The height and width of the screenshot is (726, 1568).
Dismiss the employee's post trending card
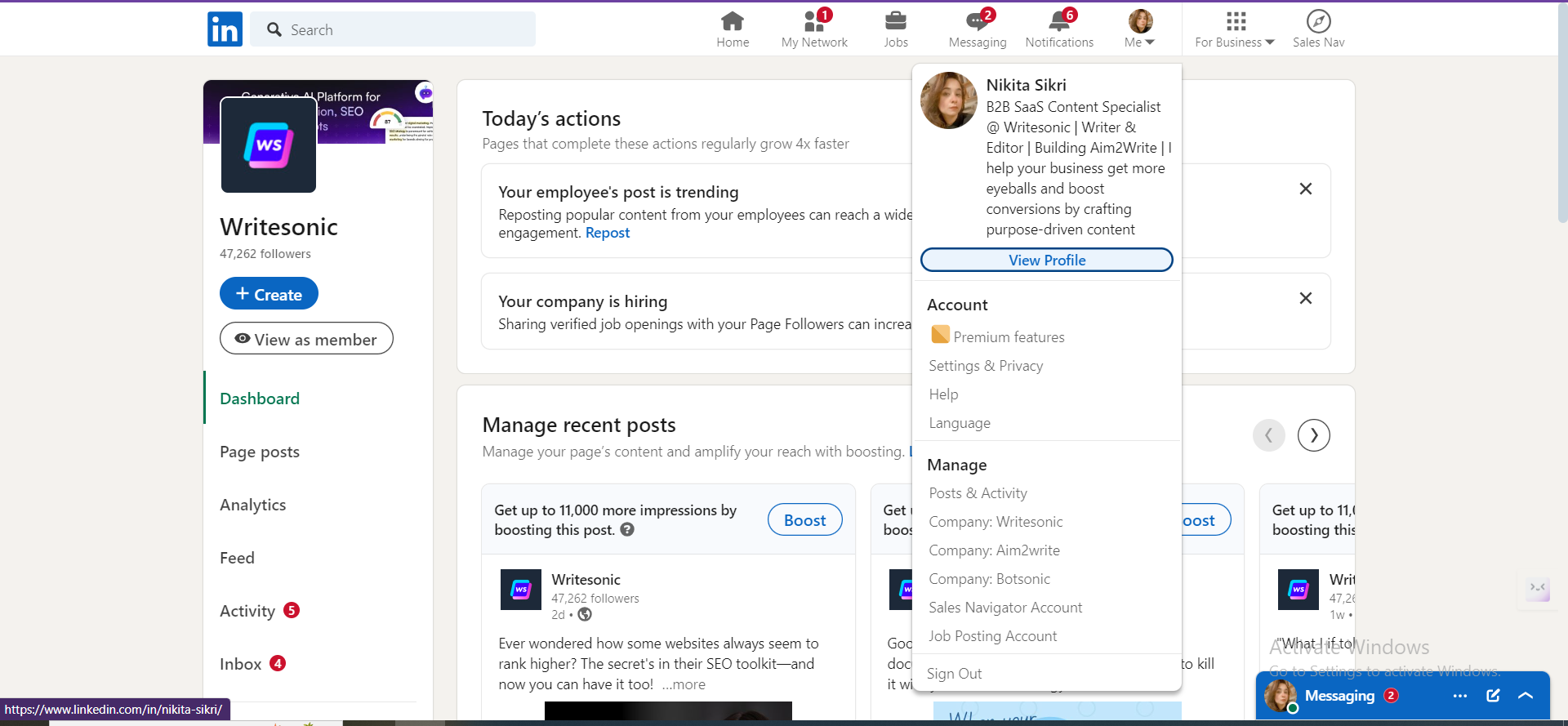click(x=1306, y=189)
